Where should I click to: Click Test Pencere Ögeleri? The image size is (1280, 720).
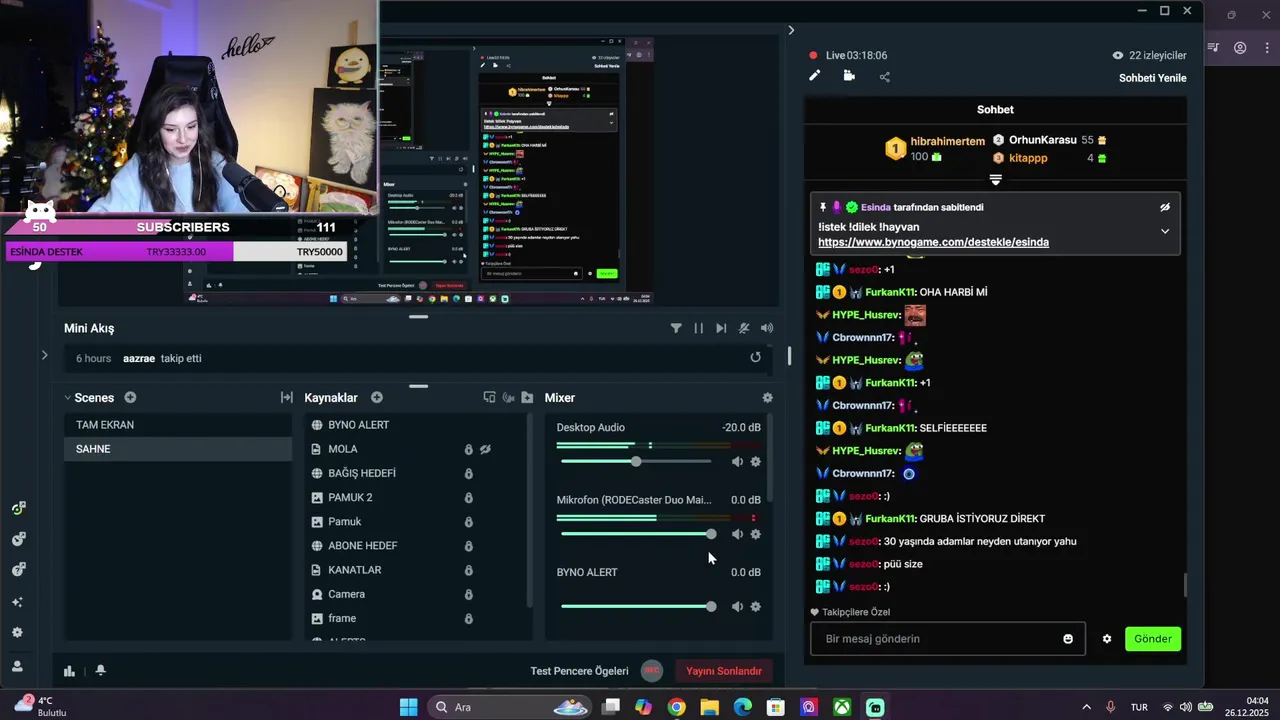579,671
